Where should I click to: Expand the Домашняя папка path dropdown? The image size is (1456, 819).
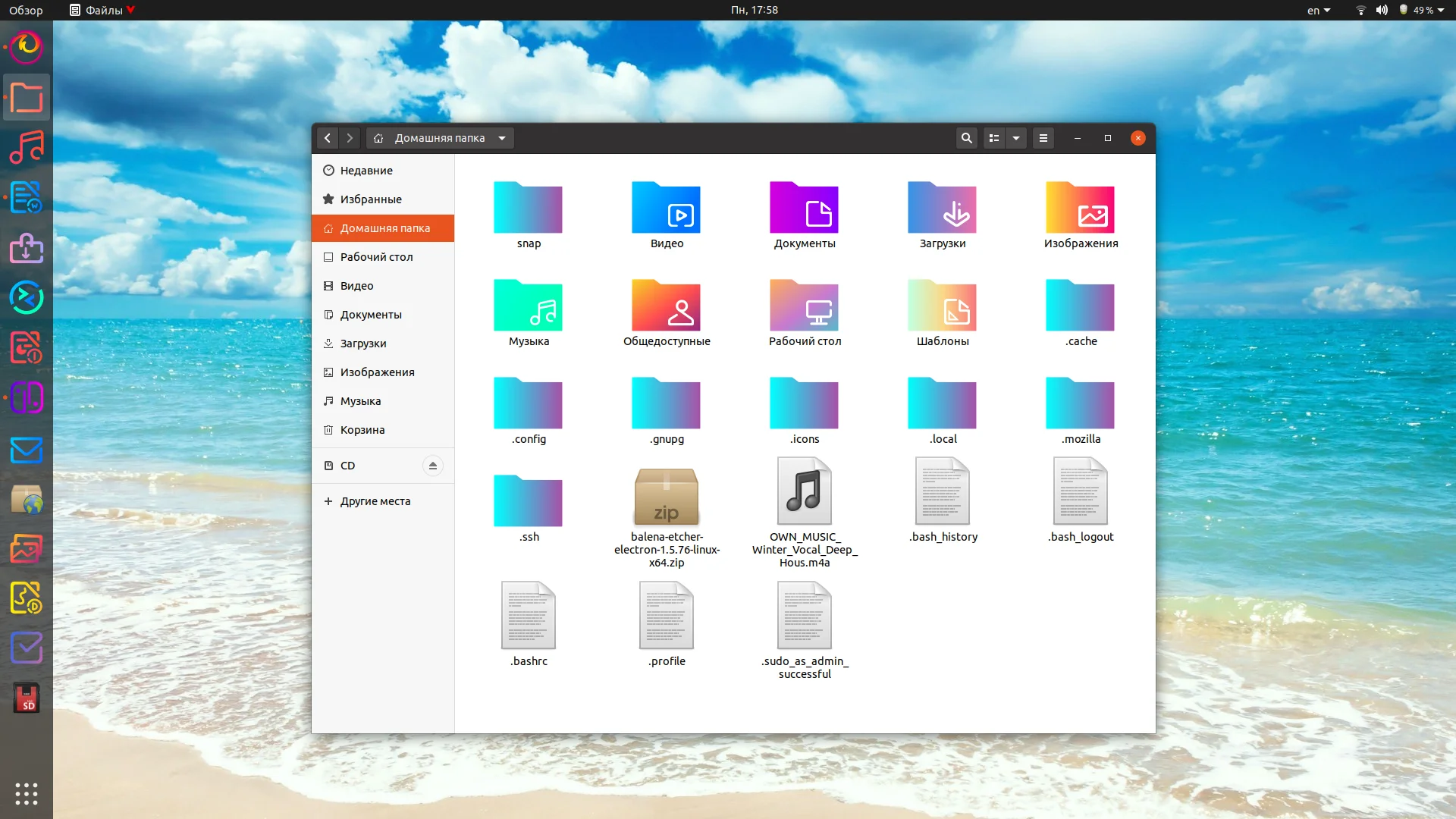502,138
